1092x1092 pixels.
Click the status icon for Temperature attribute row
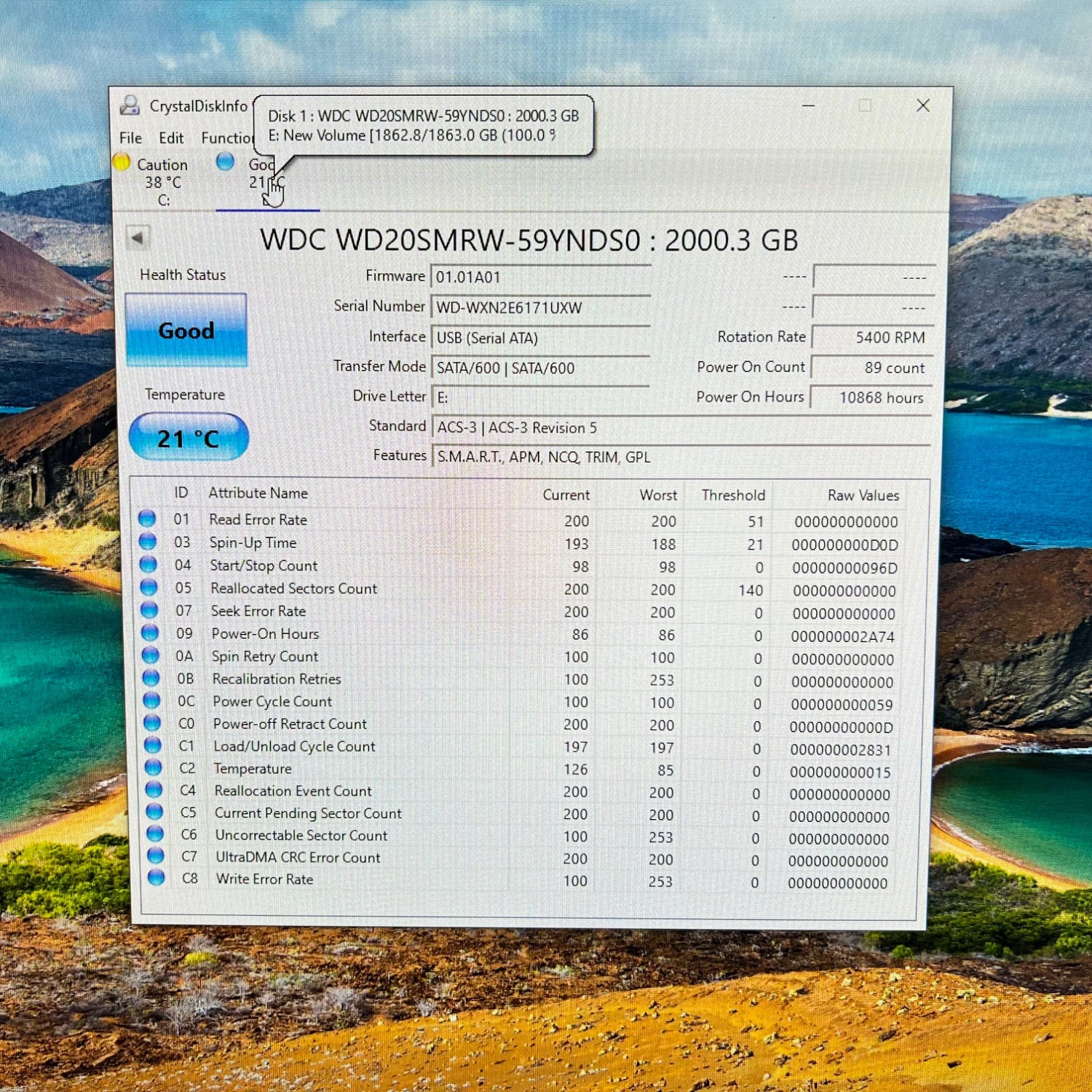coord(153,767)
